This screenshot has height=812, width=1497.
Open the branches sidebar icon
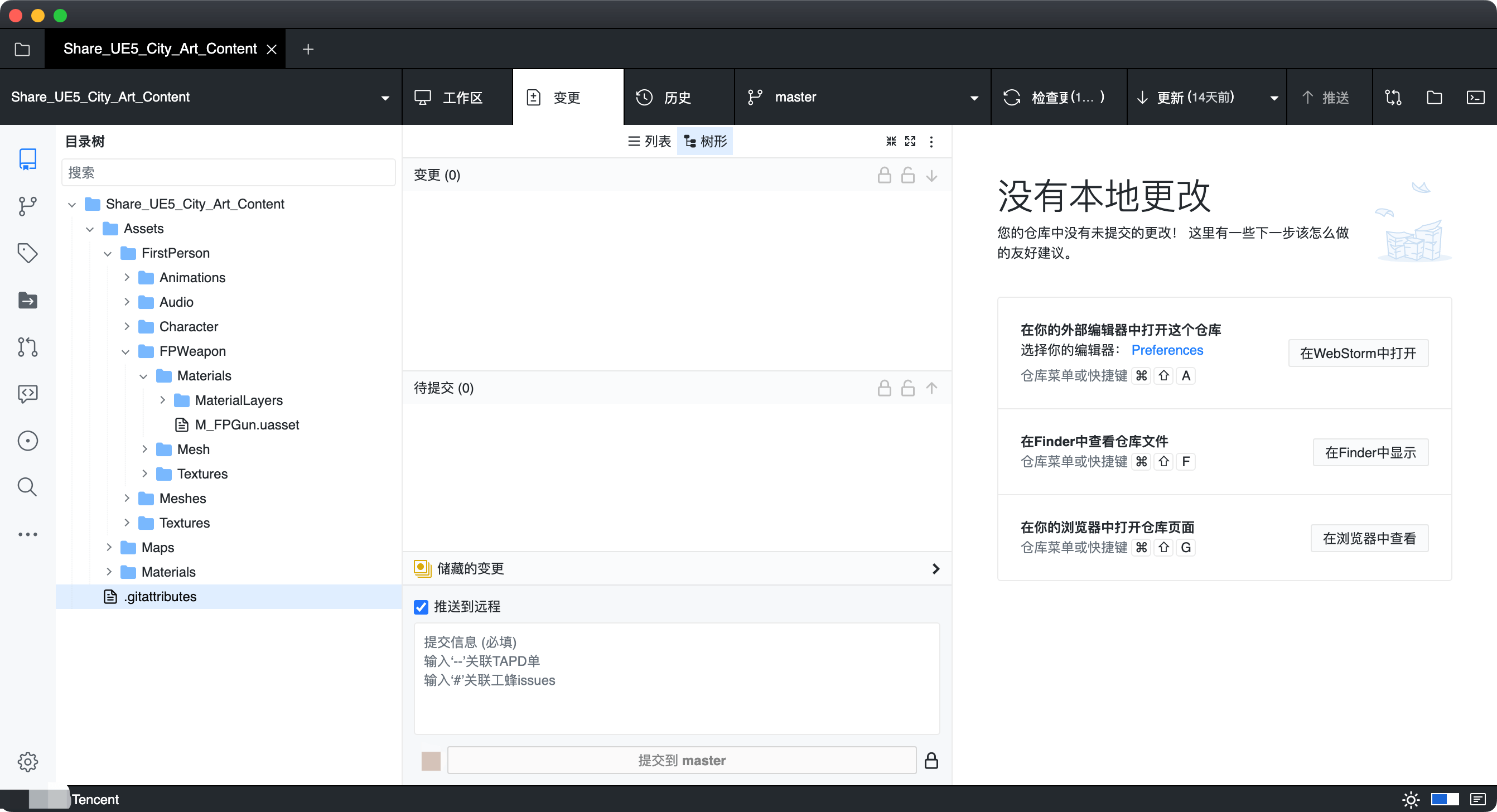click(27, 206)
